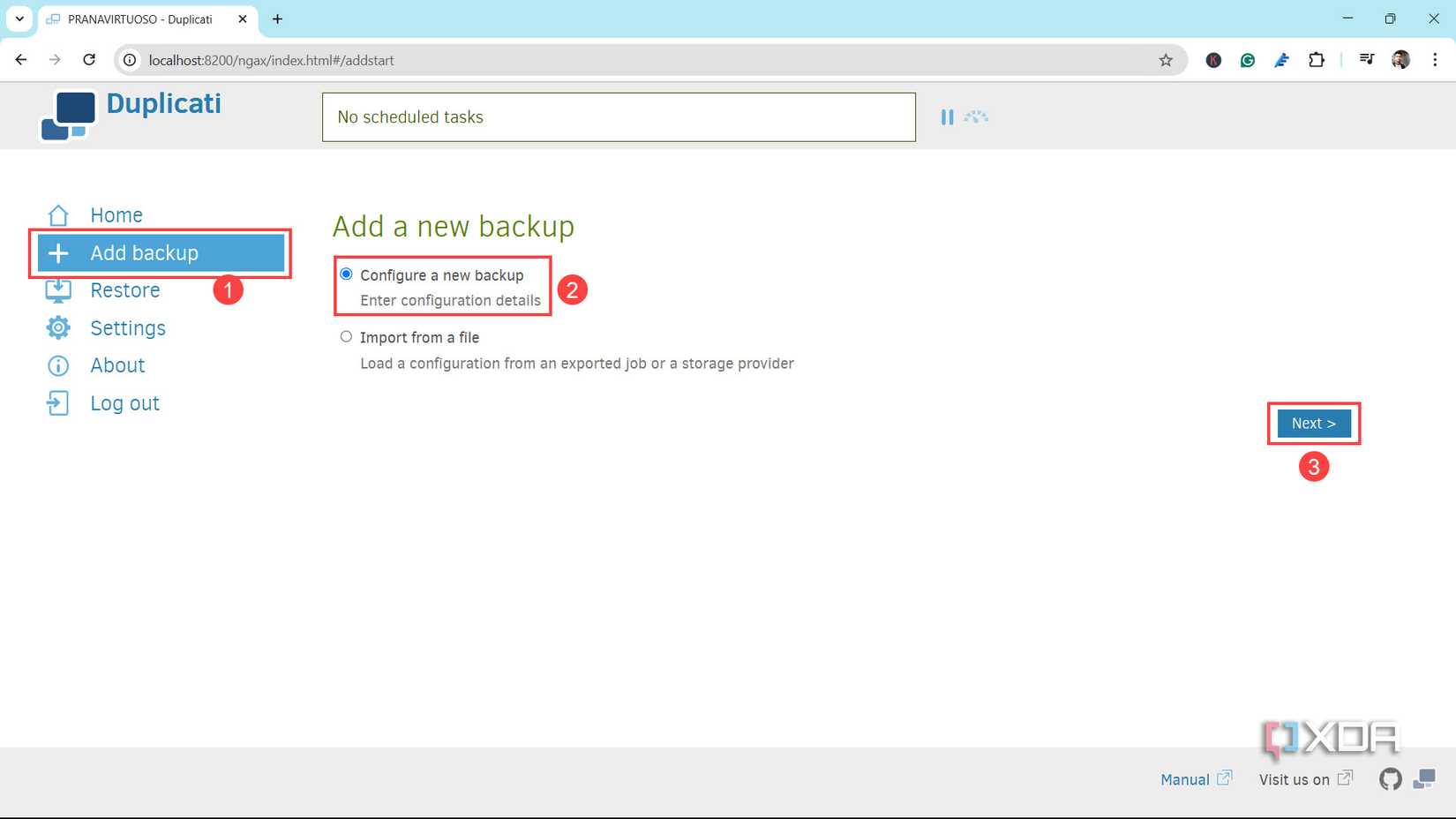This screenshot has height=819, width=1456.
Task: Click the Duplicati logo in the header
Action: (68, 116)
